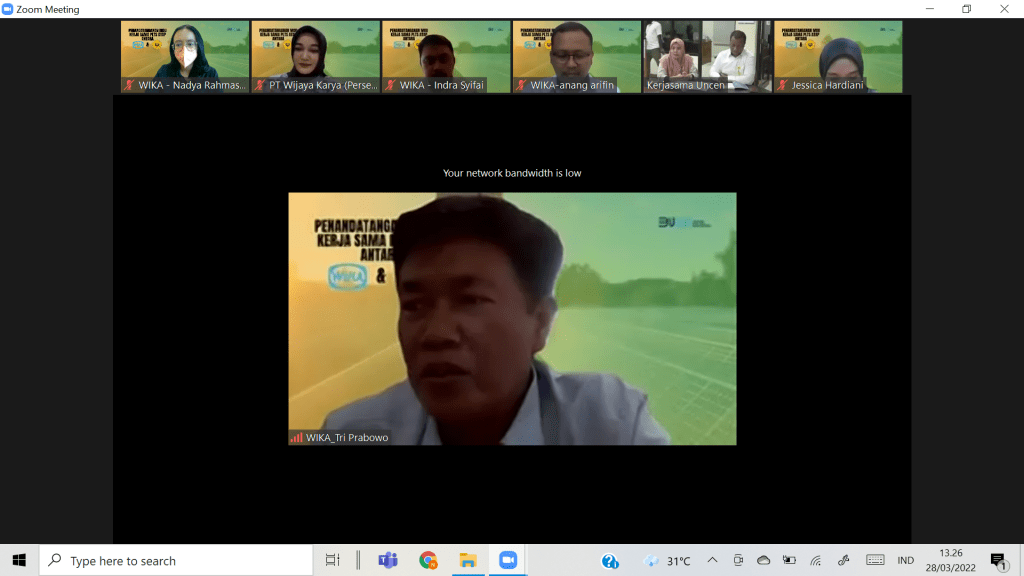
Task: Expand the hidden system tray icons chevron
Action: (712, 560)
